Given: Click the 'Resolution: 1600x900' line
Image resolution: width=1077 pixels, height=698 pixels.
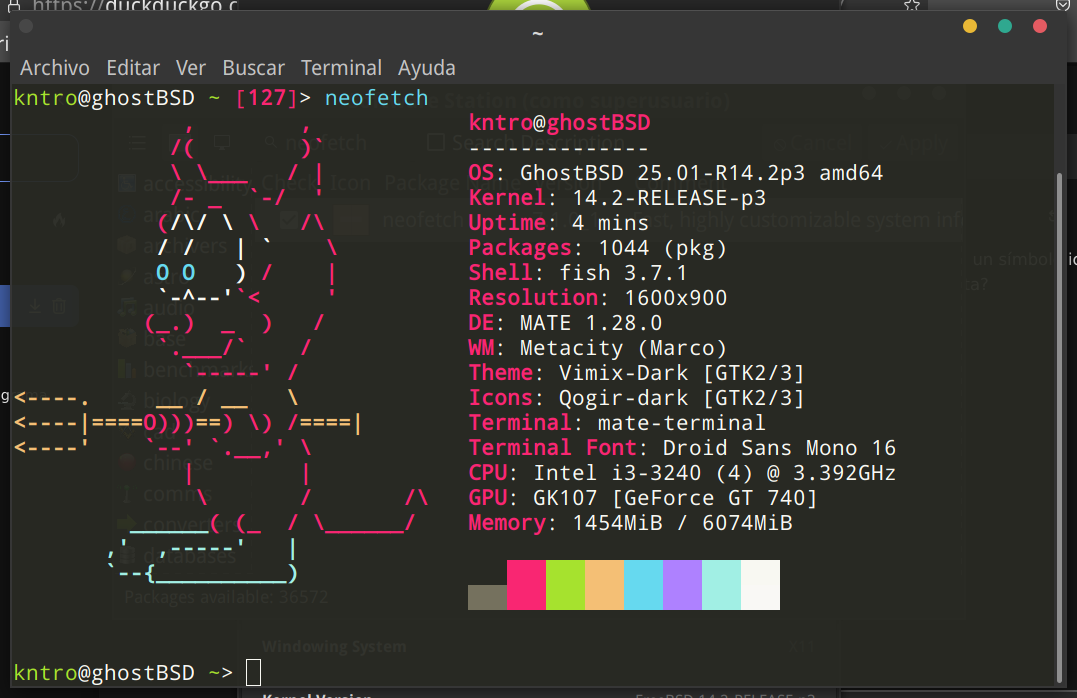Looking at the screenshot, I should coord(598,297).
